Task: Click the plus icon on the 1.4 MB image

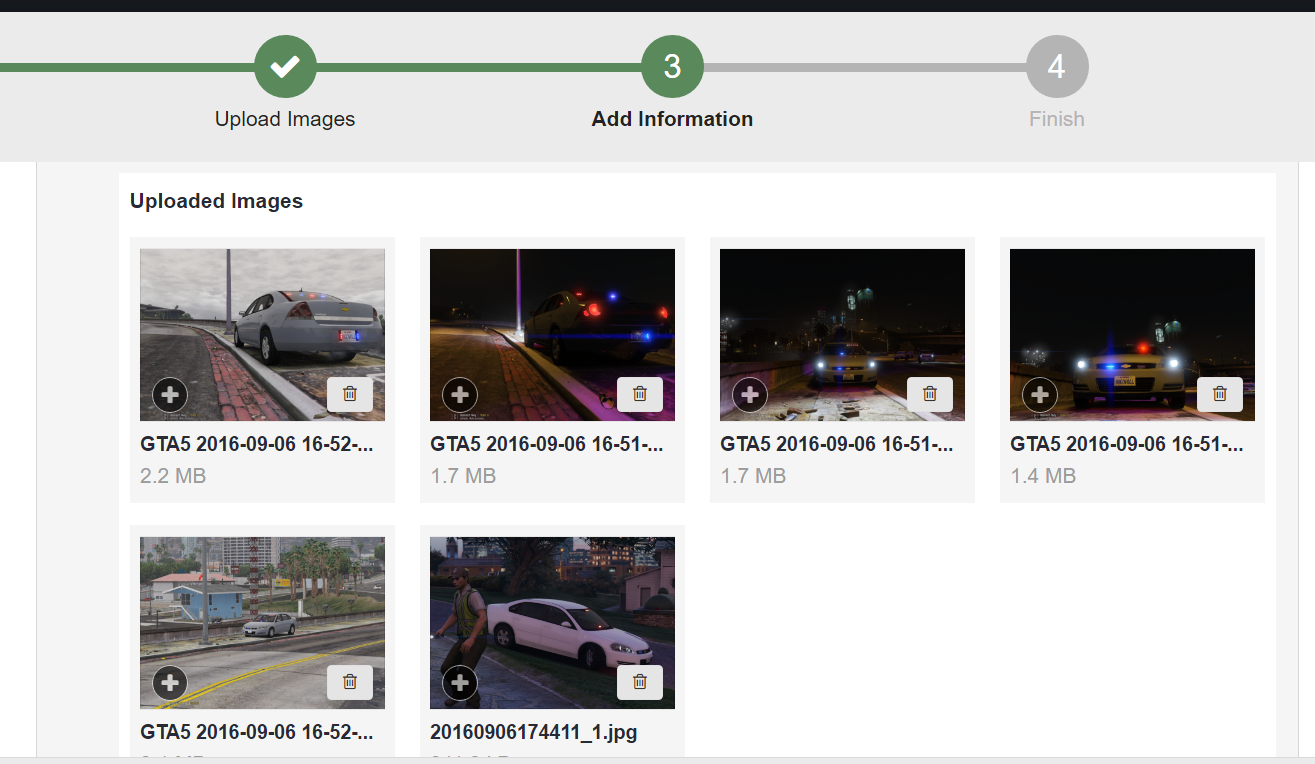Action: (x=1040, y=395)
